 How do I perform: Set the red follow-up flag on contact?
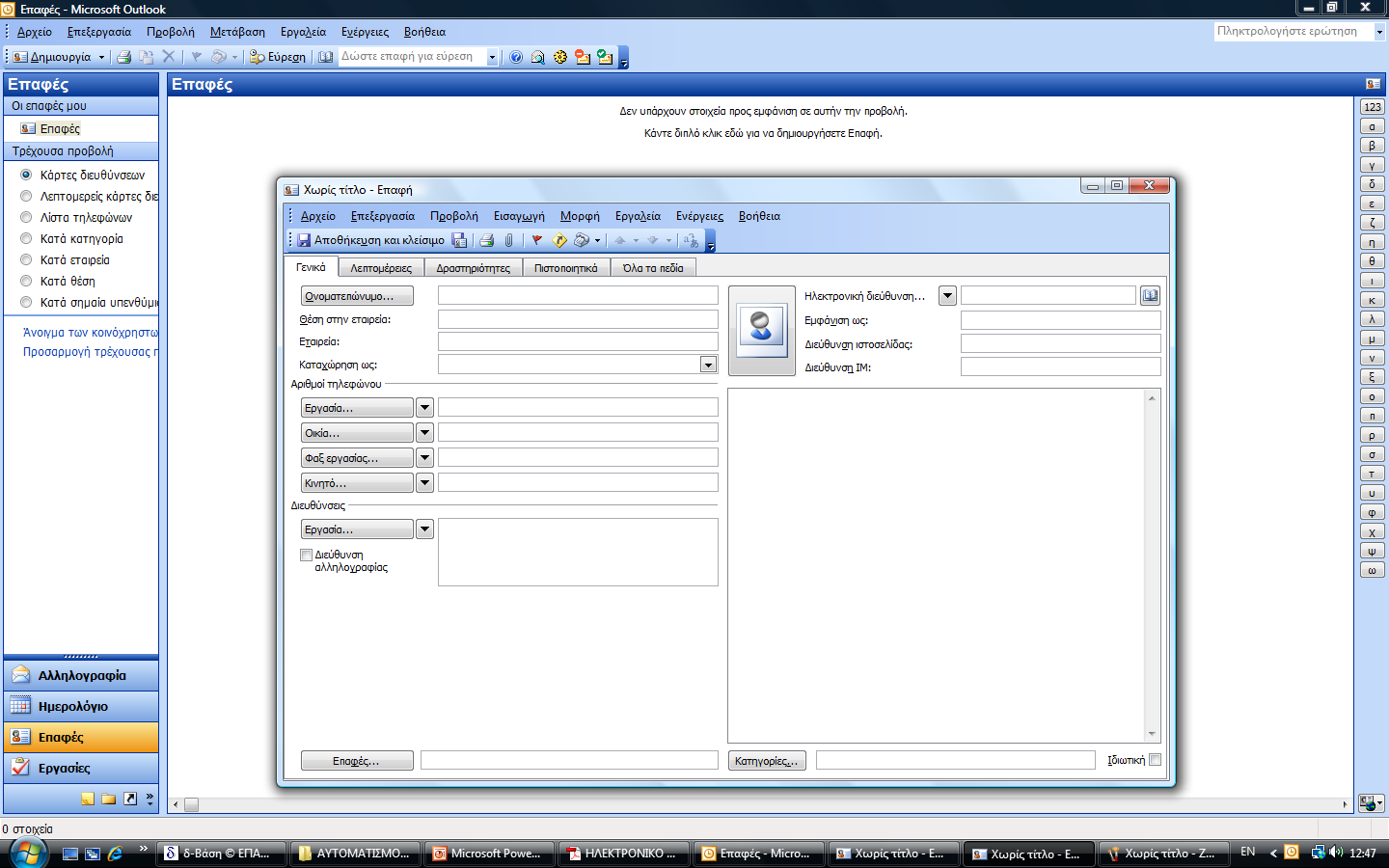pyautogui.click(x=537, y=240)
